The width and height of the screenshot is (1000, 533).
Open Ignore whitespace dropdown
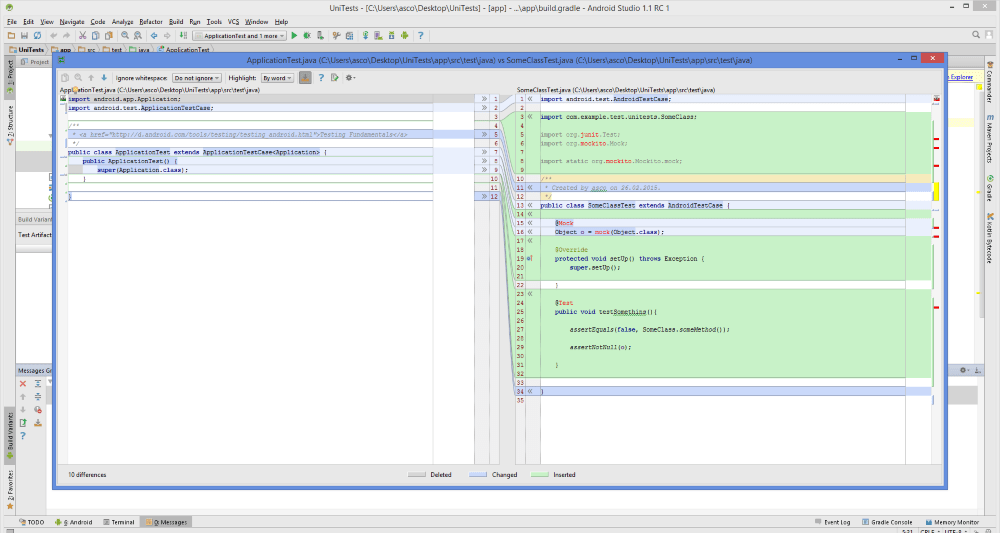(197, 77)
